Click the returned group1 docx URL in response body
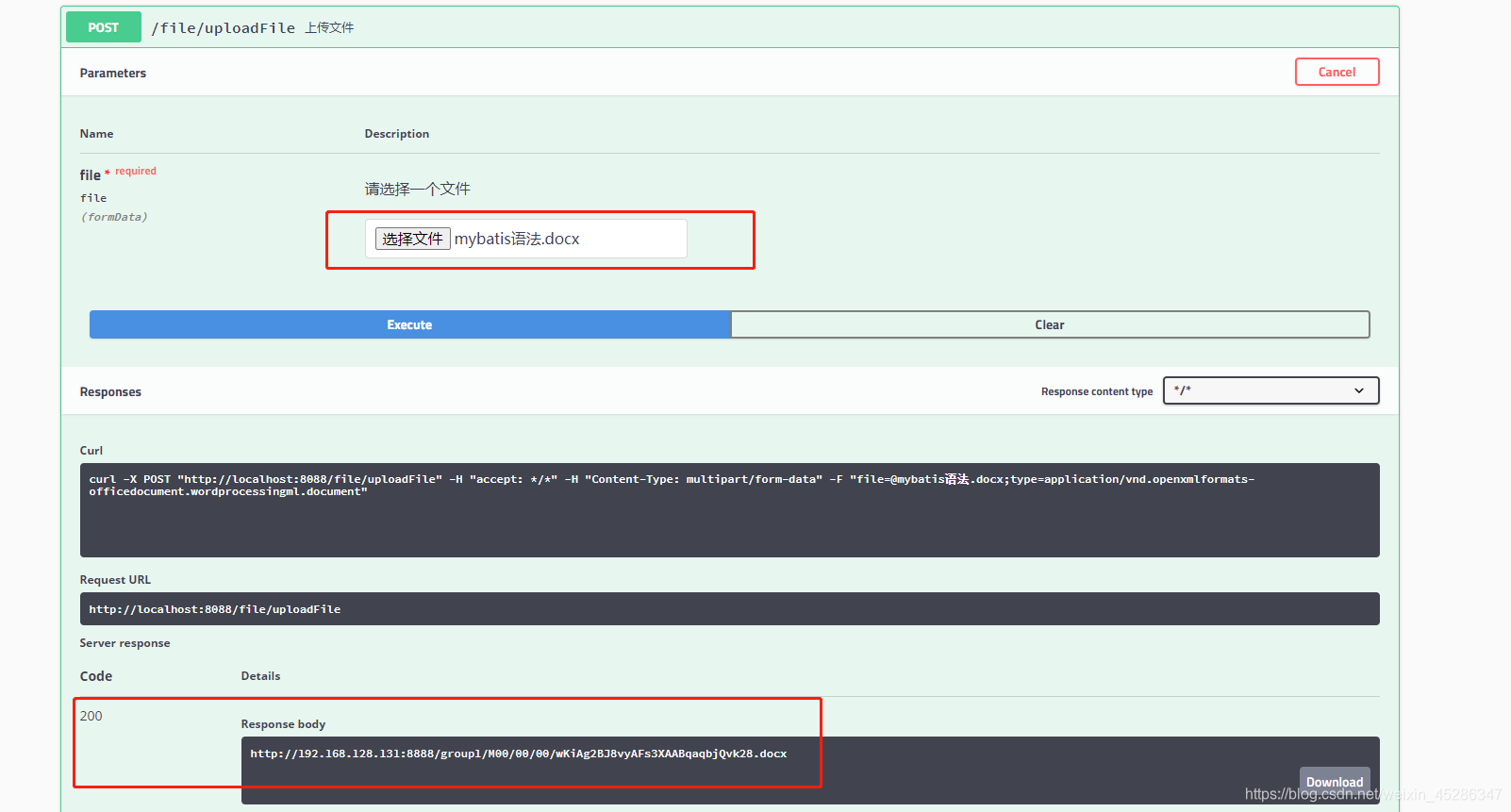Viewport: 1511px width, 812px height. coord(518,754)
